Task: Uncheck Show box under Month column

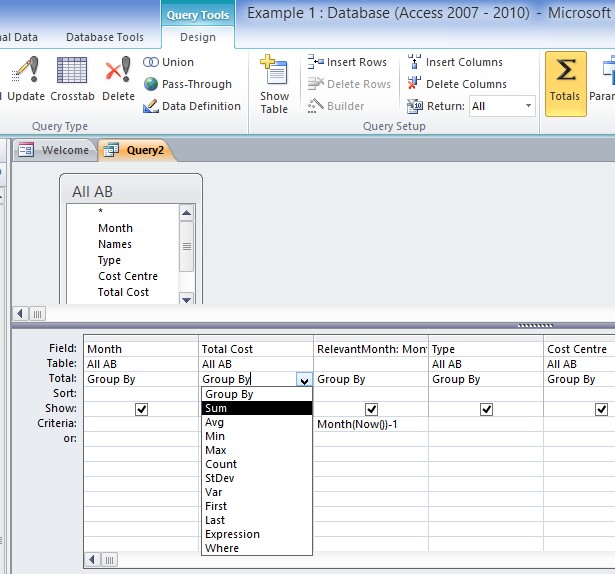Action: pyautogui.click(x=141, y=409)
